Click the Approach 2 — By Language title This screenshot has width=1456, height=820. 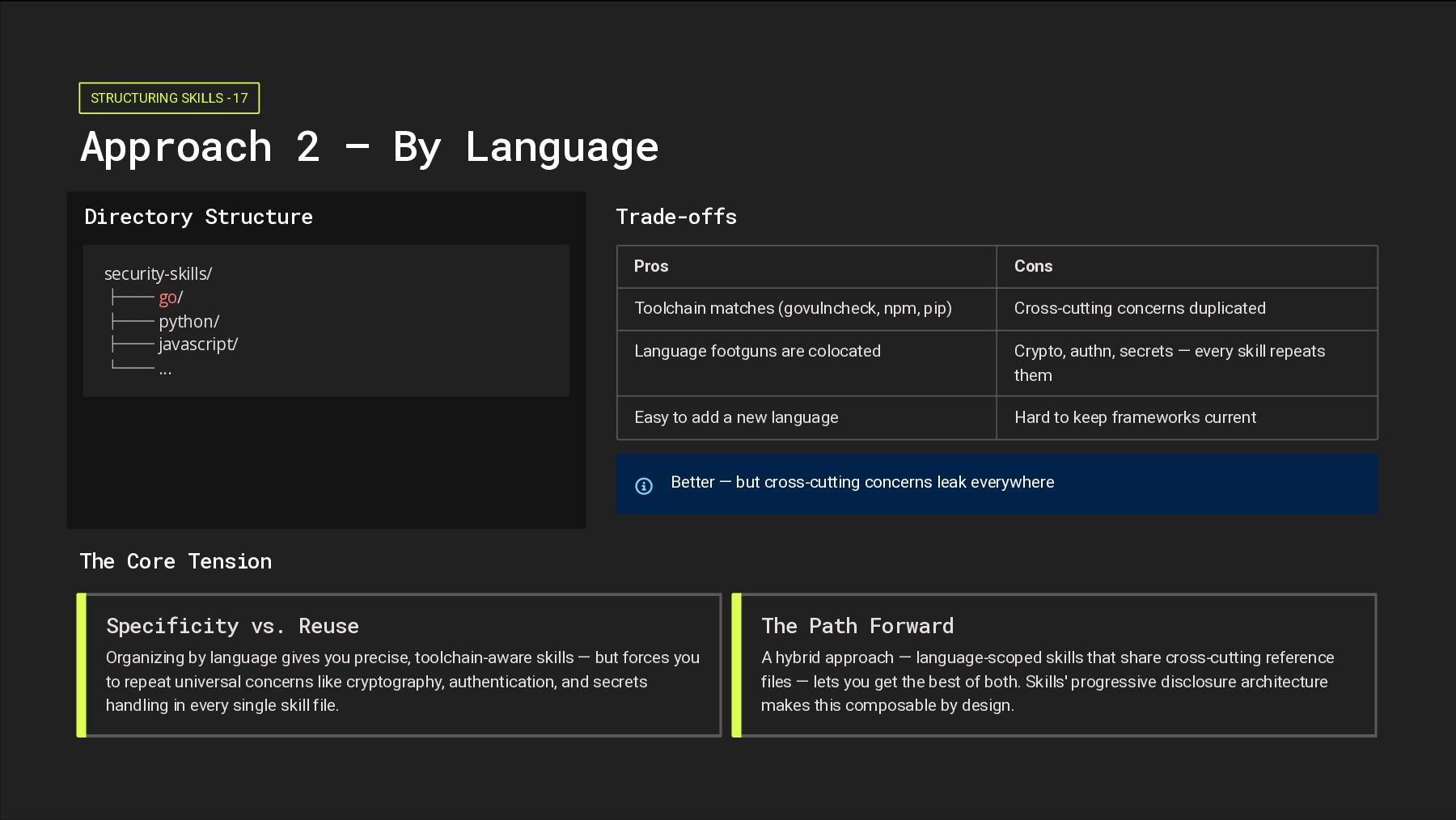click(x=370, y=147)
